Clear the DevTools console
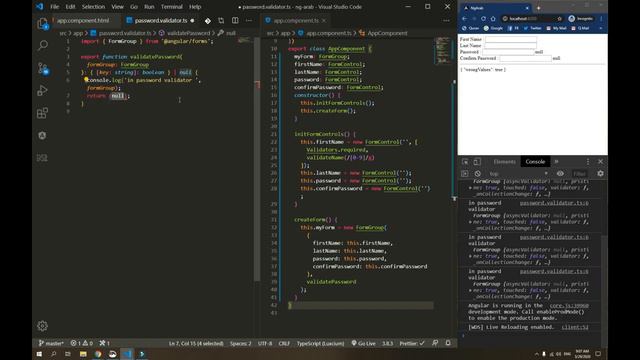Screen dimensions: 640x360 (x=478, y=173)
